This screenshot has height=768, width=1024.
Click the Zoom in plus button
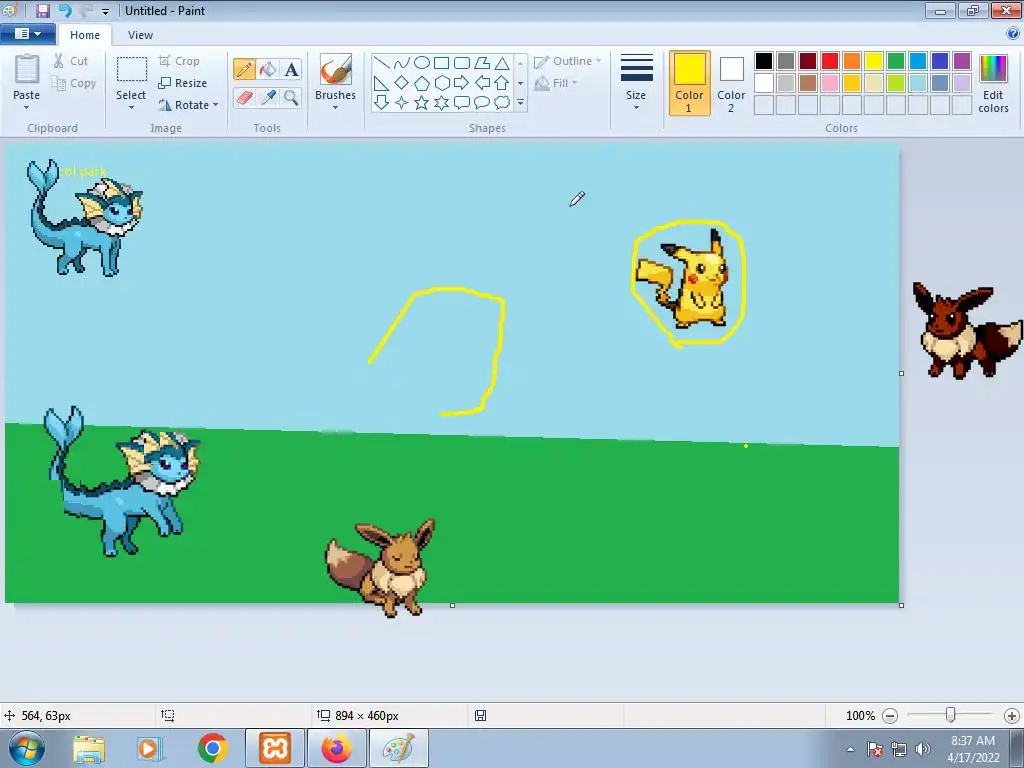pyautogui.click(x=1012, y=716)
